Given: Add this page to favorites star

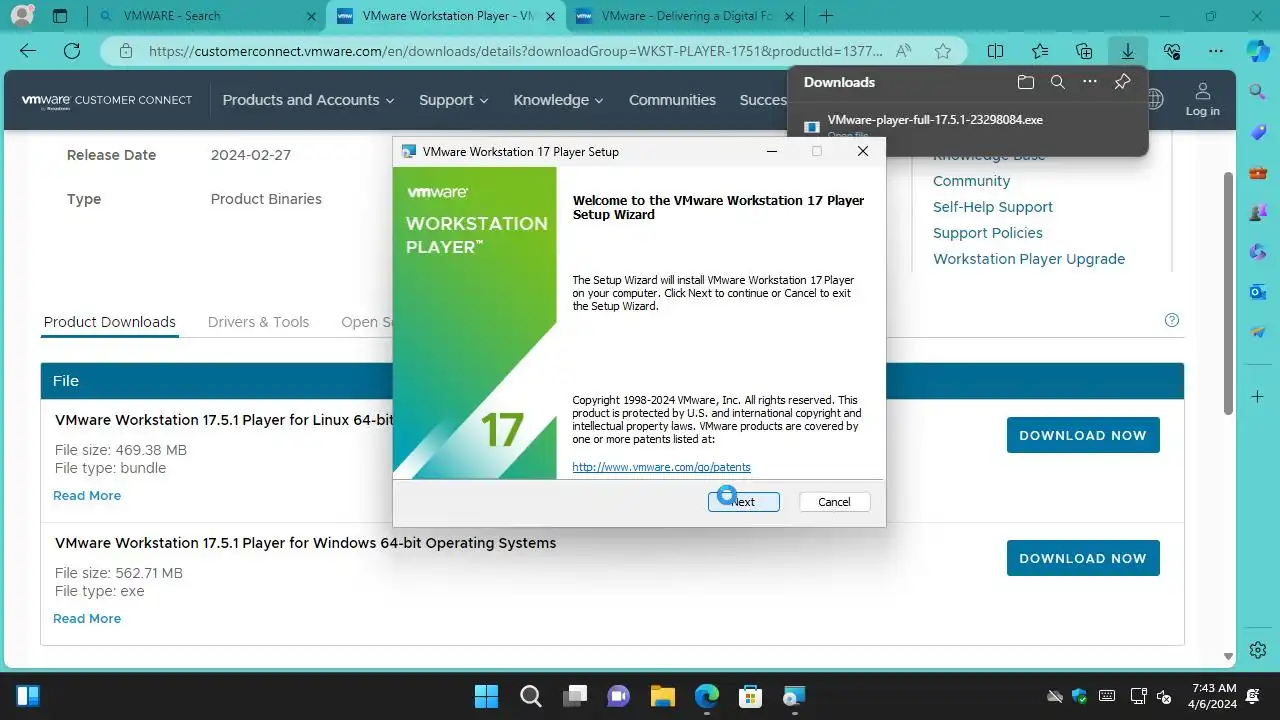Looking at the screenshot, I should tap(943, 51).
